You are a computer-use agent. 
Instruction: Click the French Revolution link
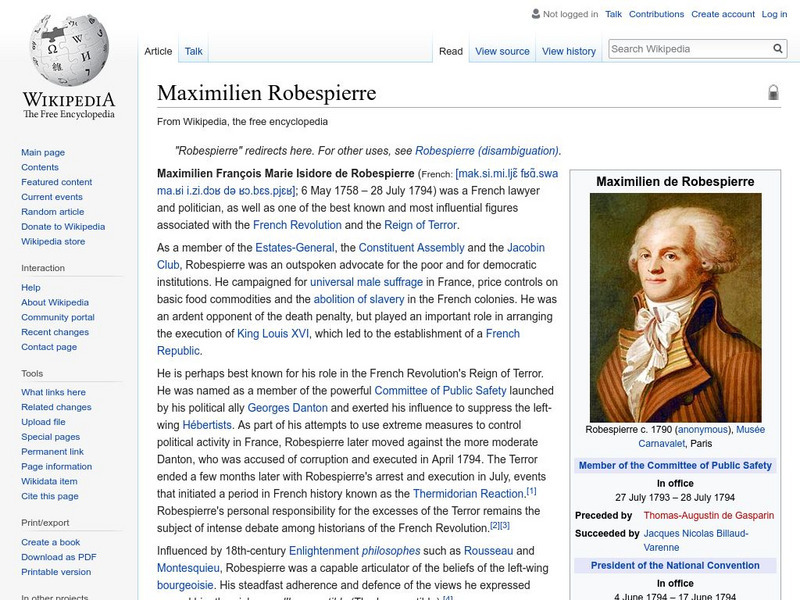297,224
